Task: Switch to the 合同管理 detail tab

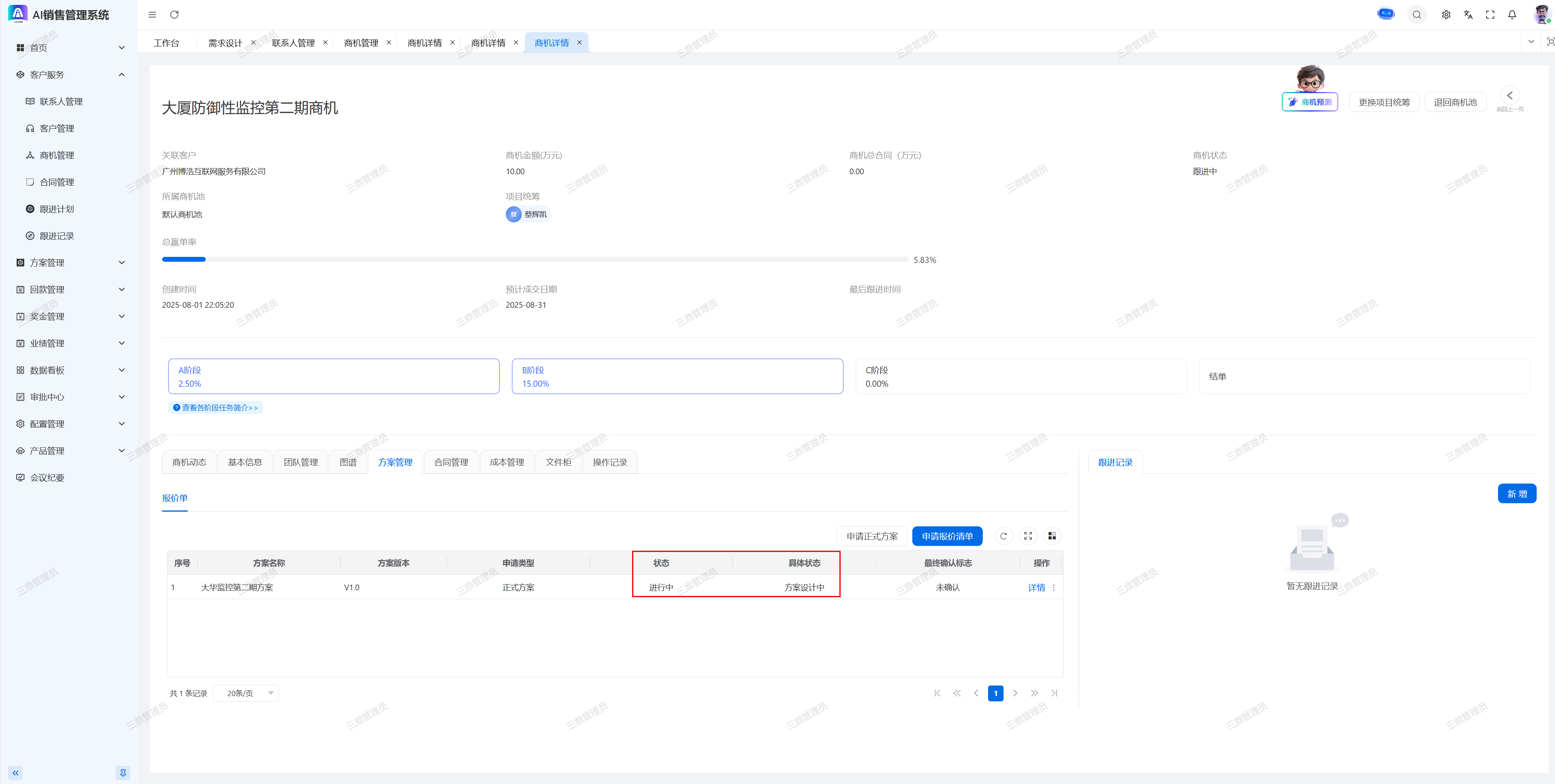Action: coord(451,462)
